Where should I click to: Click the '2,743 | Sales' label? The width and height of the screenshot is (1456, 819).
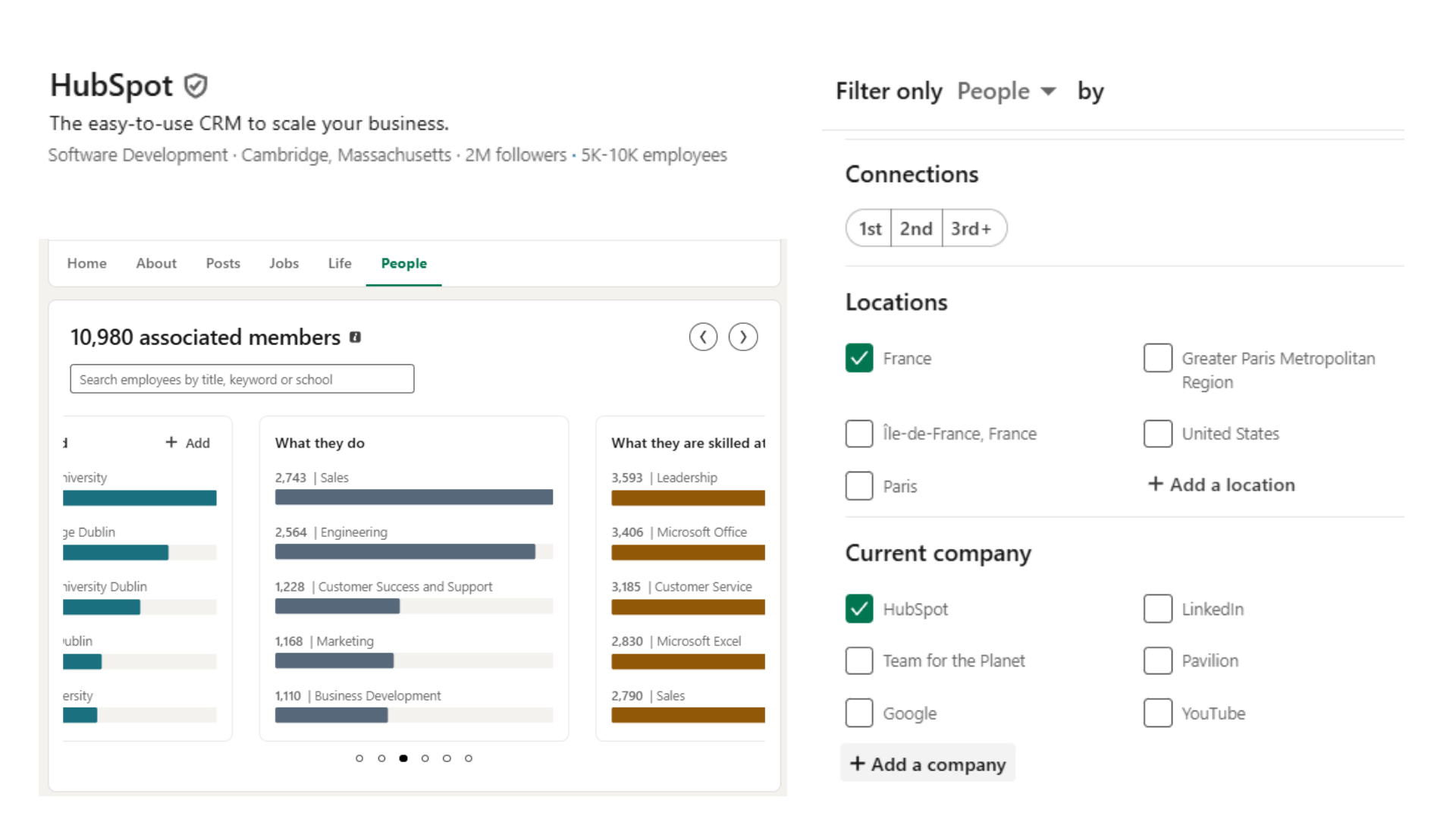click(x=312, y=478)
